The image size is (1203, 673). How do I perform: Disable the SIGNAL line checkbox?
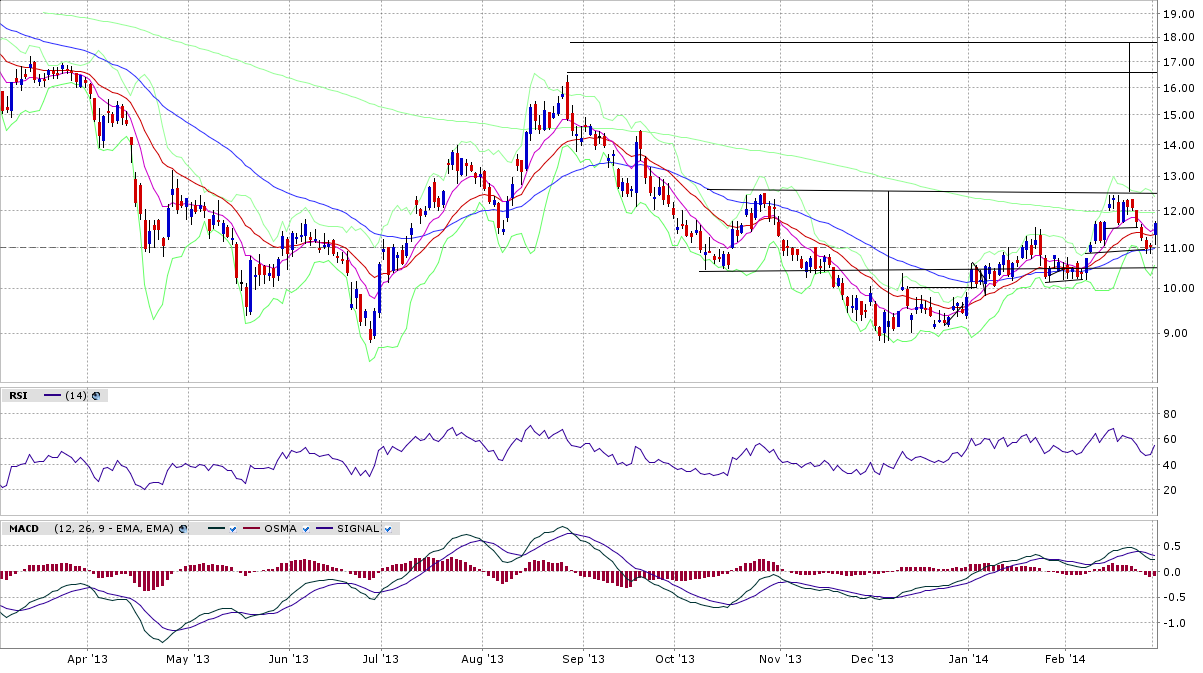(388, 528)
